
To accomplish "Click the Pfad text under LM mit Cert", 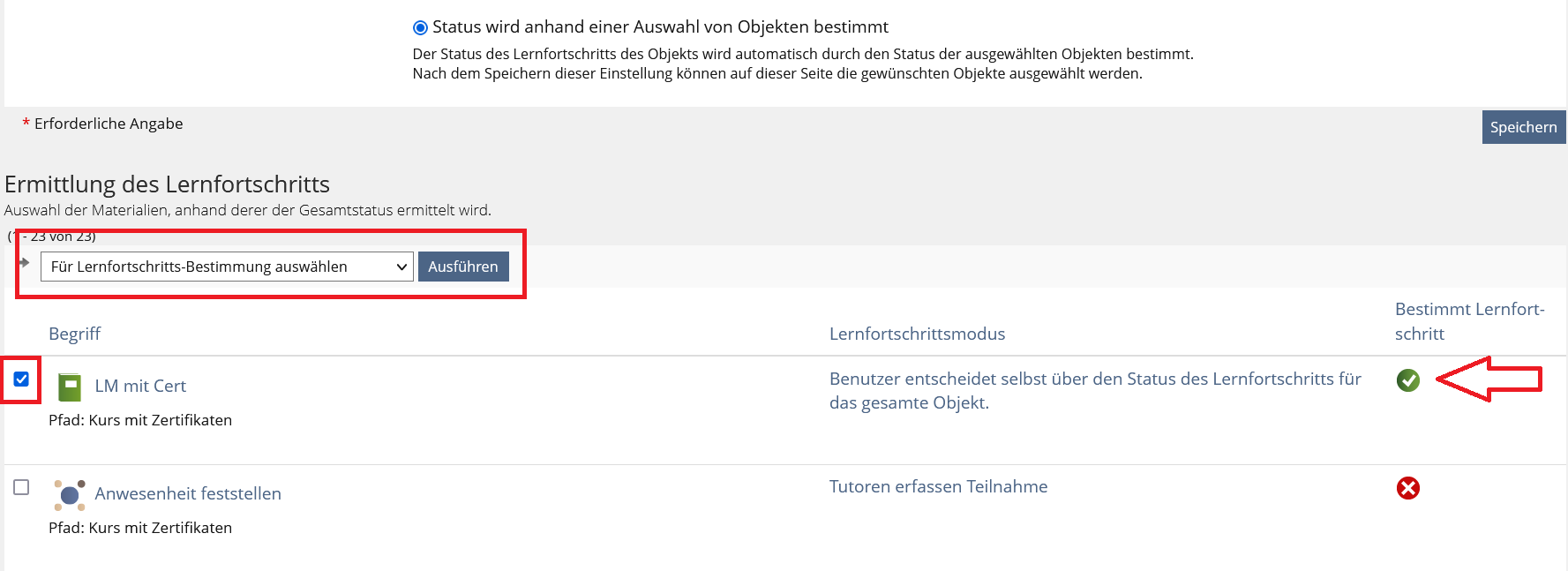I will [140, 420].
